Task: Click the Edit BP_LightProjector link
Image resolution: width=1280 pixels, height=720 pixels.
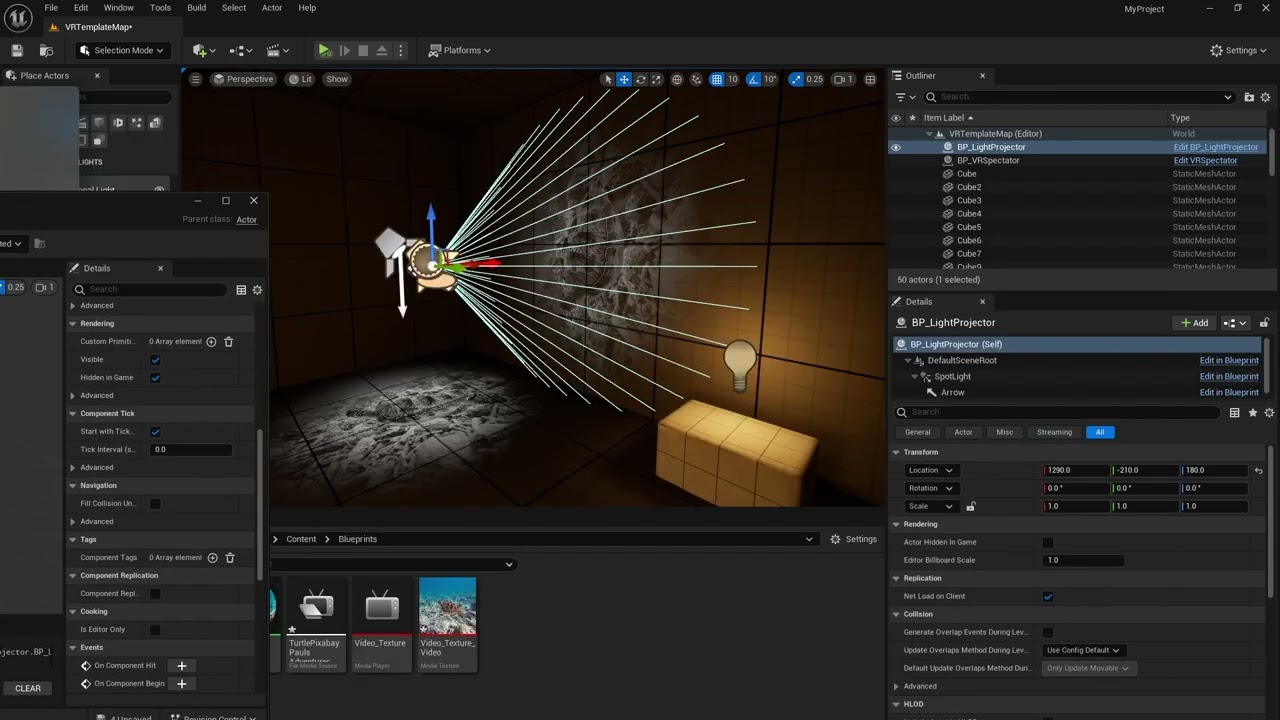Action: 1215,147
